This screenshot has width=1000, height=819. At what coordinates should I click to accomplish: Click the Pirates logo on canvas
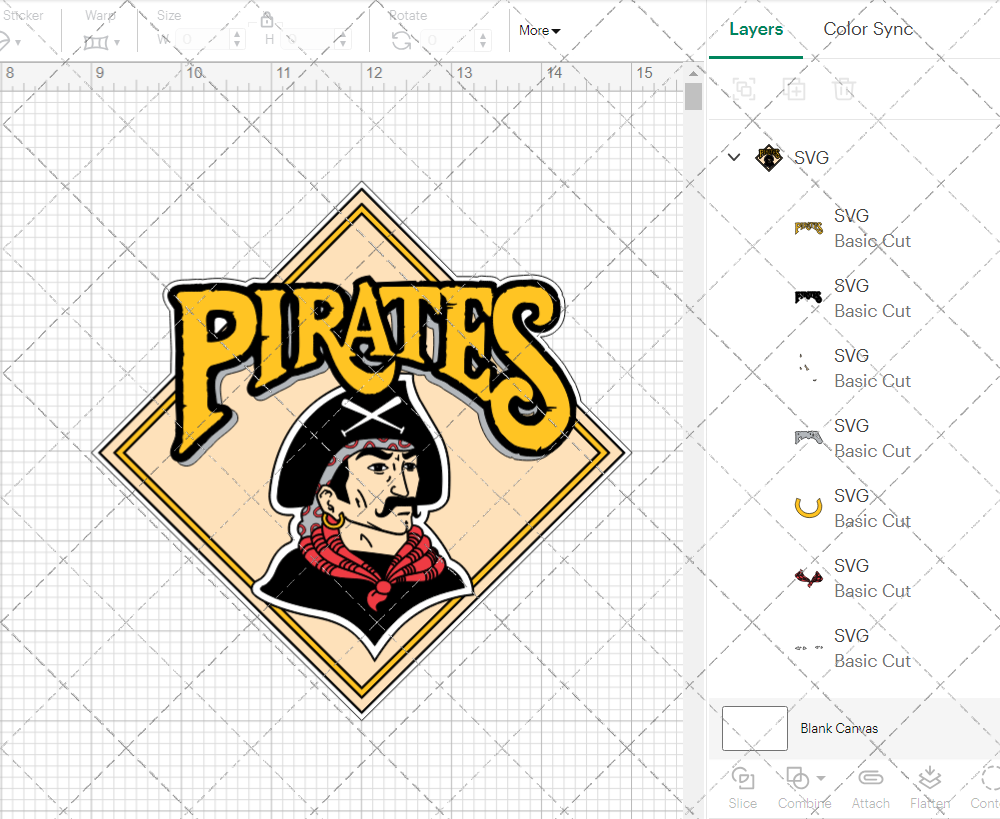(x=362, y=450)
